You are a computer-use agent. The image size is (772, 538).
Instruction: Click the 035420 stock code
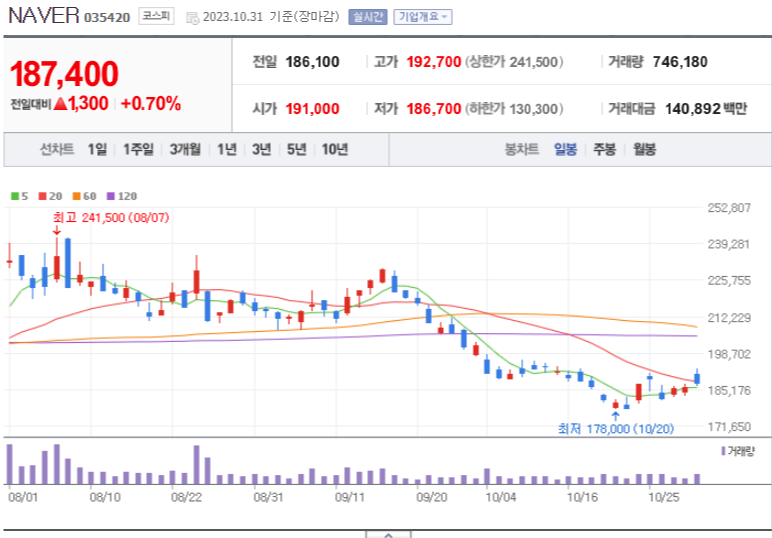pyautogui.click(x=107, y=18)
